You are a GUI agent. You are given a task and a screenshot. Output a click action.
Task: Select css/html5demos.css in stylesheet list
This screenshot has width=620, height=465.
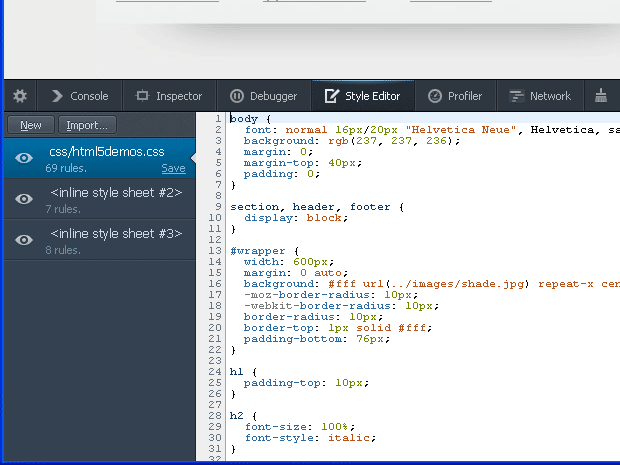click(x=100, y=158)
